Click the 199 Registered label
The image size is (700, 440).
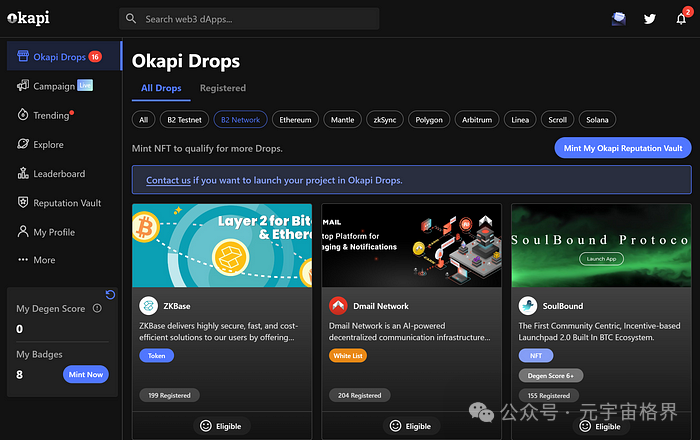tap(169, 395)
